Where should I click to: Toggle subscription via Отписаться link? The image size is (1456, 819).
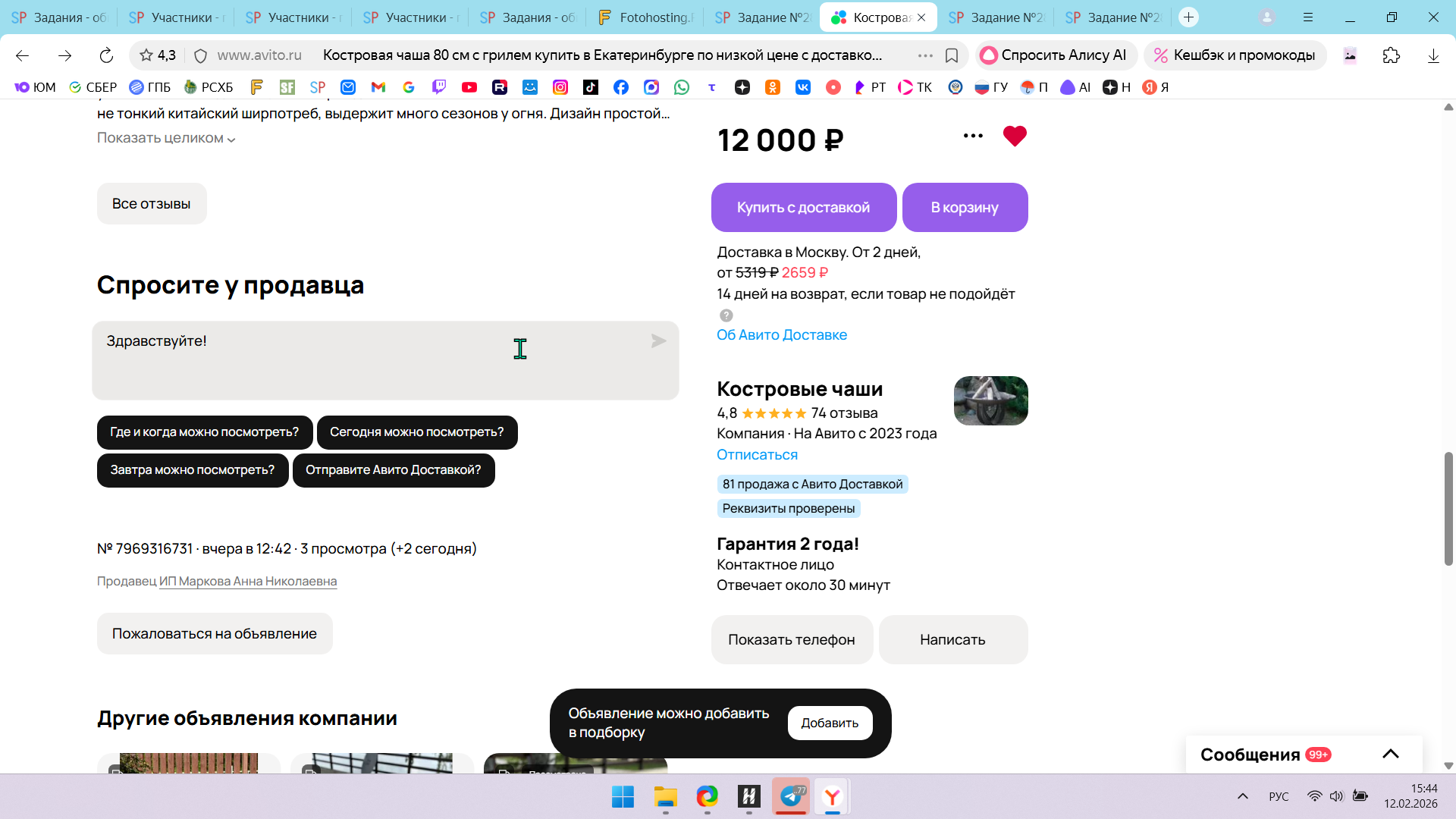click(757, 455)
